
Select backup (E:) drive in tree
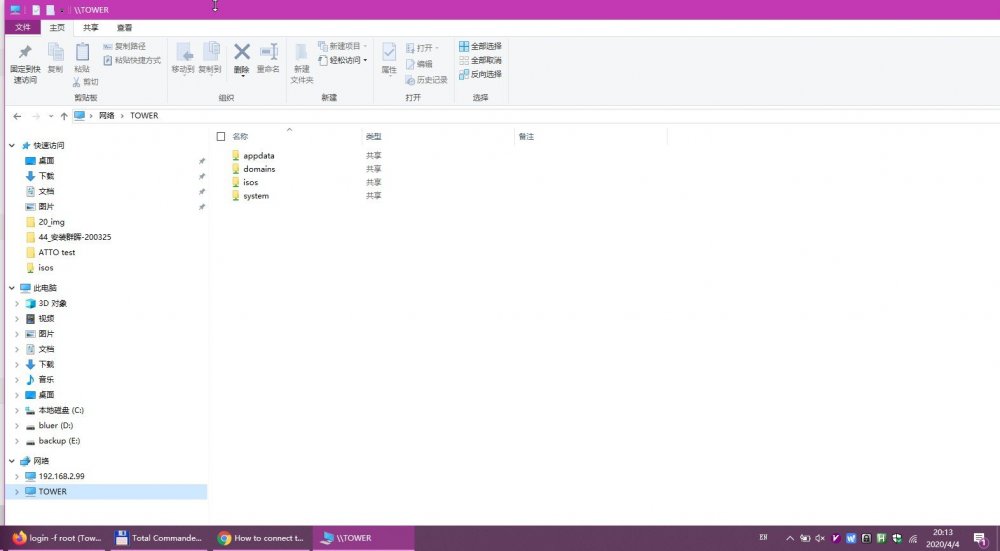pyautogui.click(x=59, y=441)
